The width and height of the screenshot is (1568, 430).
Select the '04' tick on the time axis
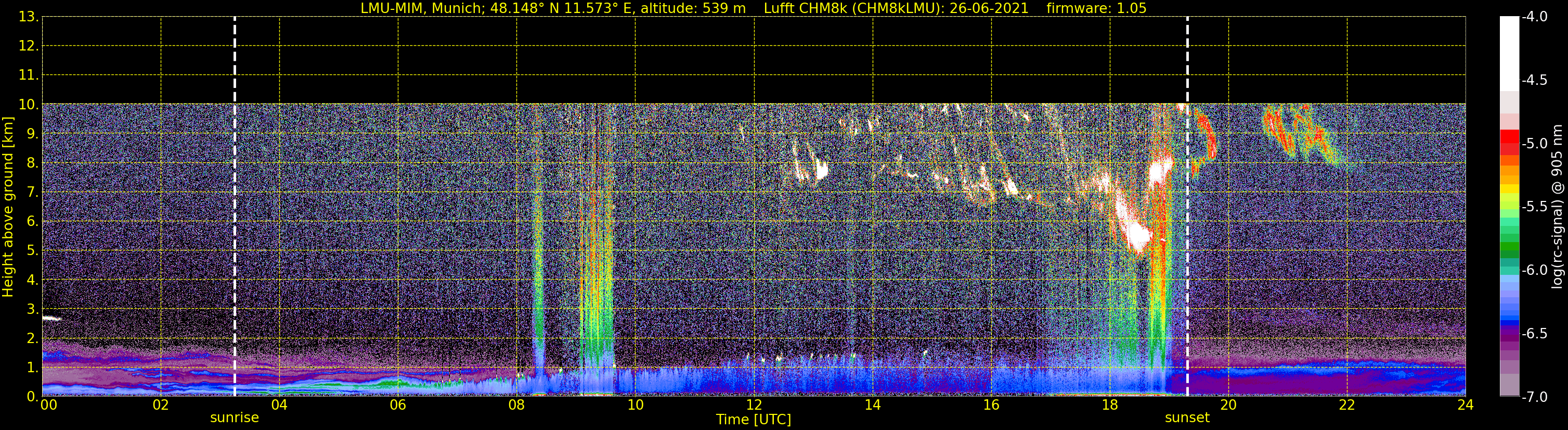pyautogui.click(x=279, y=405)
